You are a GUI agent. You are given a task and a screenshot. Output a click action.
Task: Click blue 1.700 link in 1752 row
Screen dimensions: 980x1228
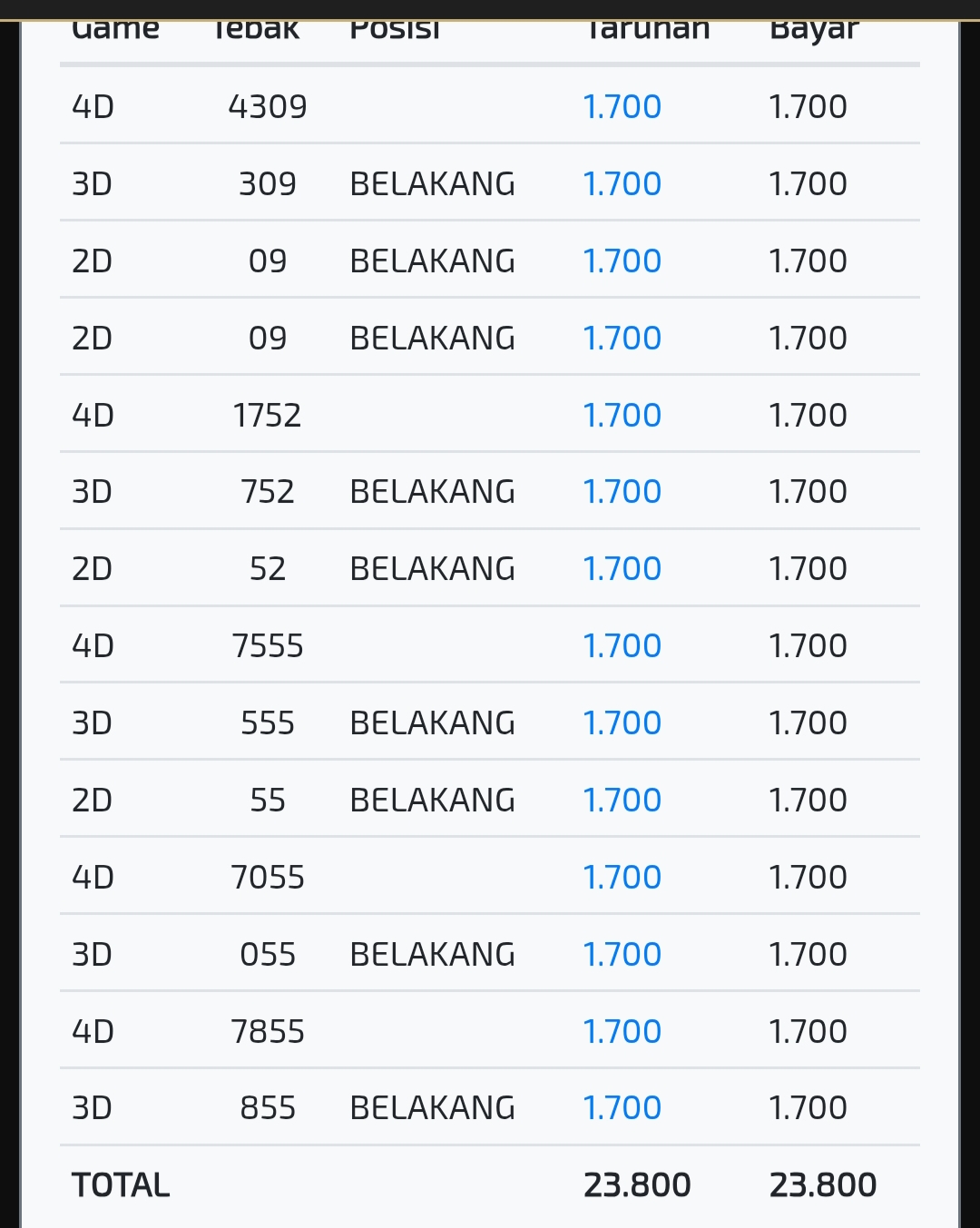coord(622,416)
